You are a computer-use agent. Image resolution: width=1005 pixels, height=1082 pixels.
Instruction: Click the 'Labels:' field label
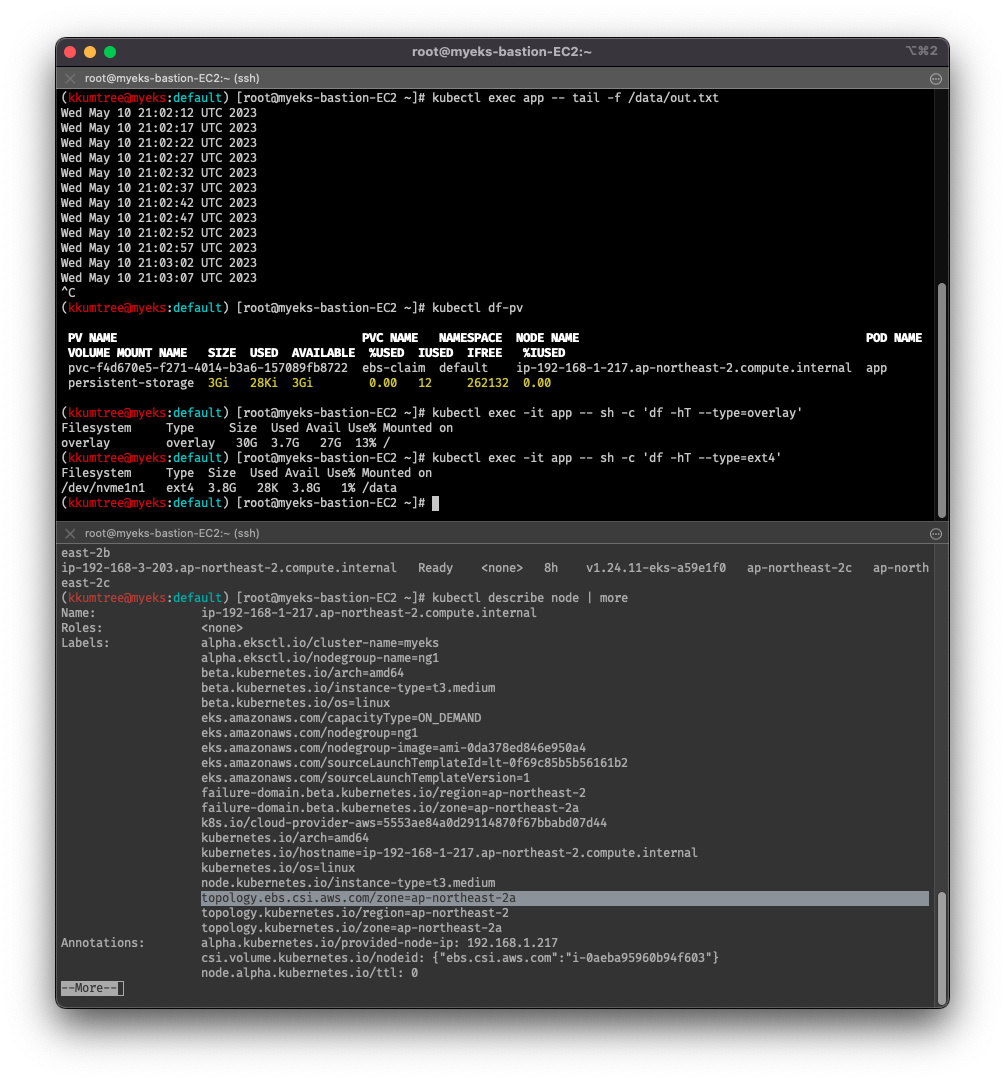click(x=85, y=643)
